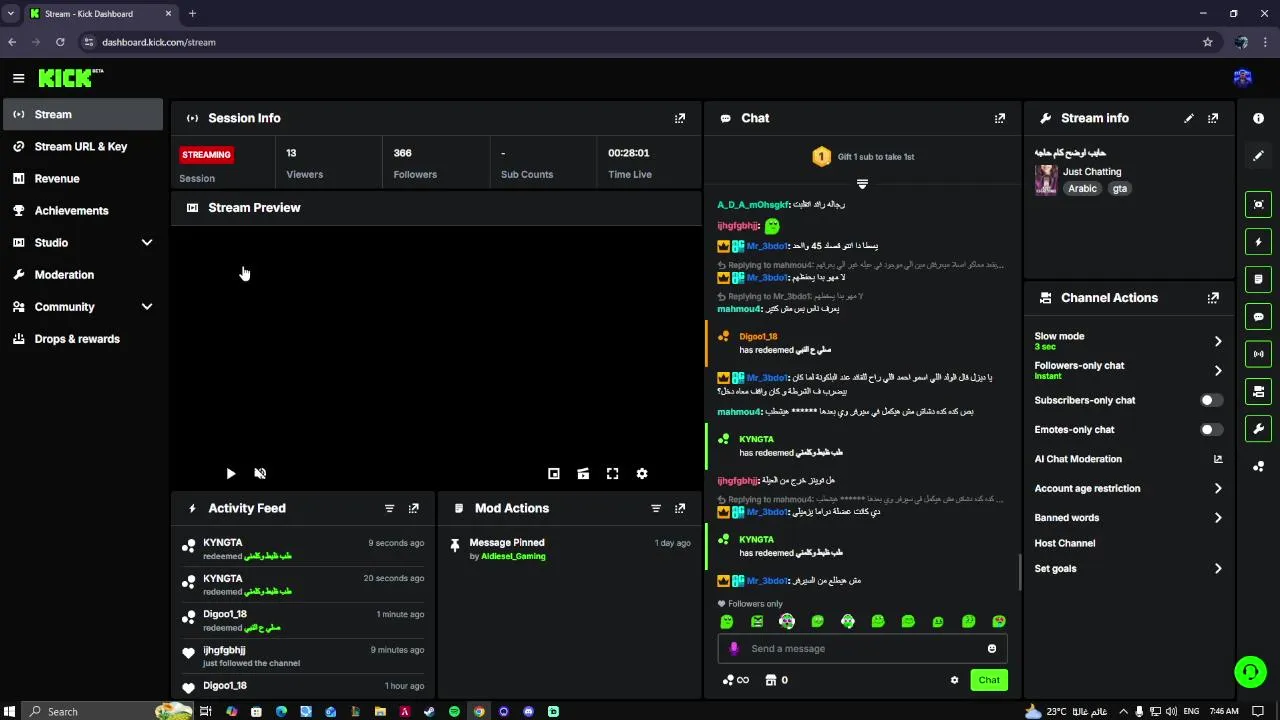Image resolution: width=1280 pixels, height=720 pixels.
Task: Click the Just Chatting category
Action: coord(1092,172)
